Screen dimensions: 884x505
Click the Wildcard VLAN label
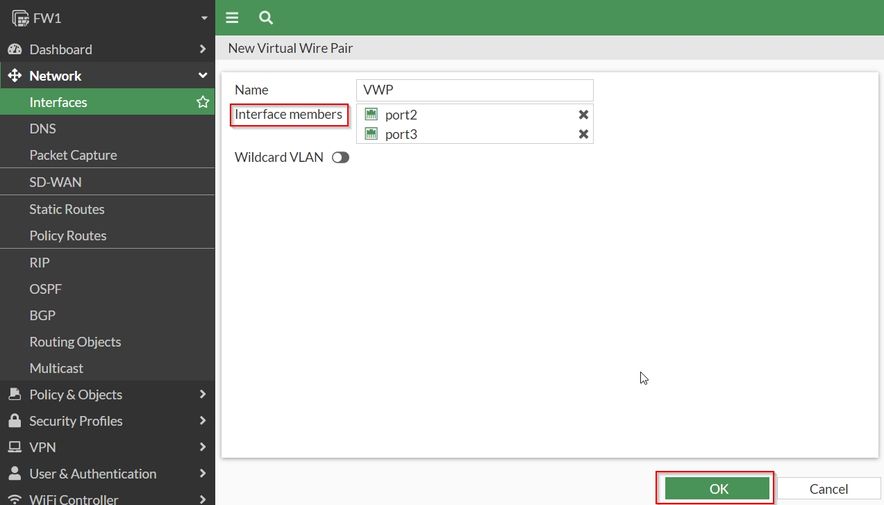click(x=279, y=157)
